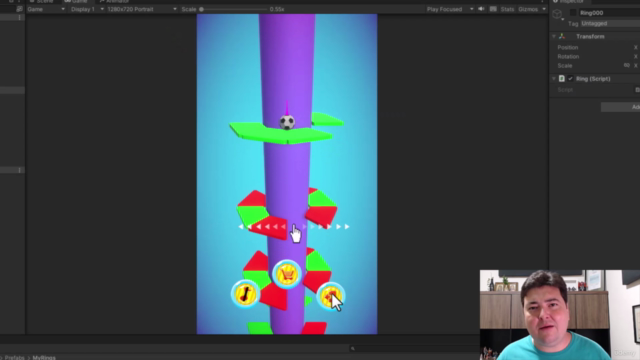Toggle the Stats button

[507, 9]
